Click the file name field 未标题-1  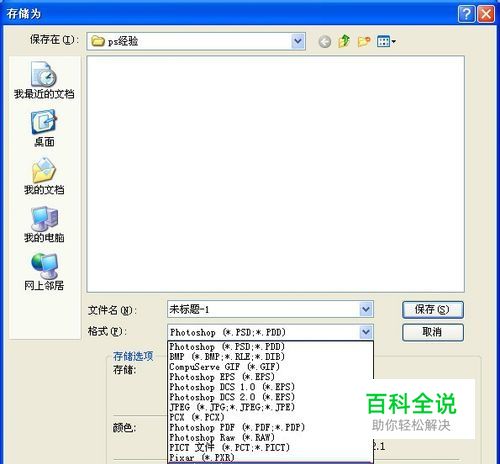pos(263,309)
